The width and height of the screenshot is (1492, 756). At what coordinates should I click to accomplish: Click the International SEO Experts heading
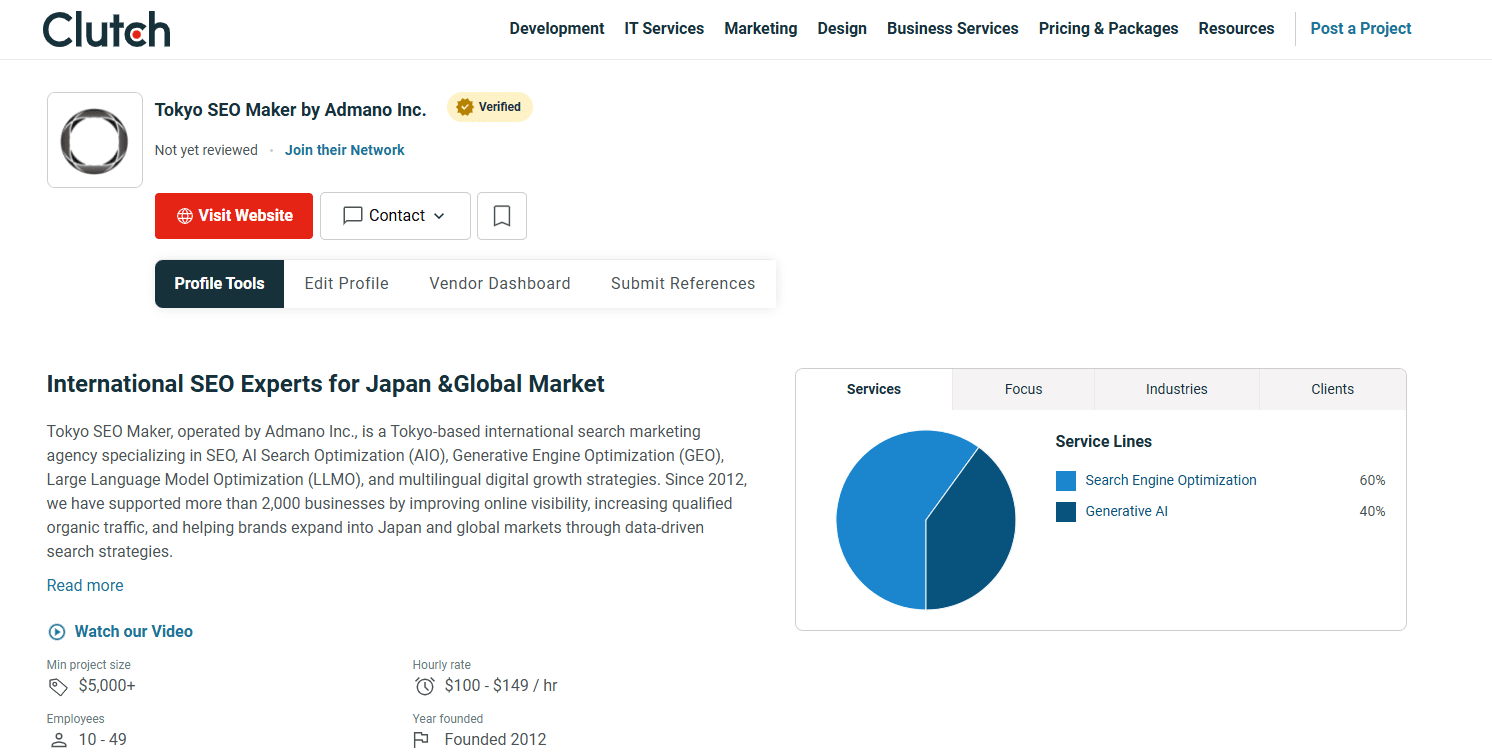pos(326,384)
